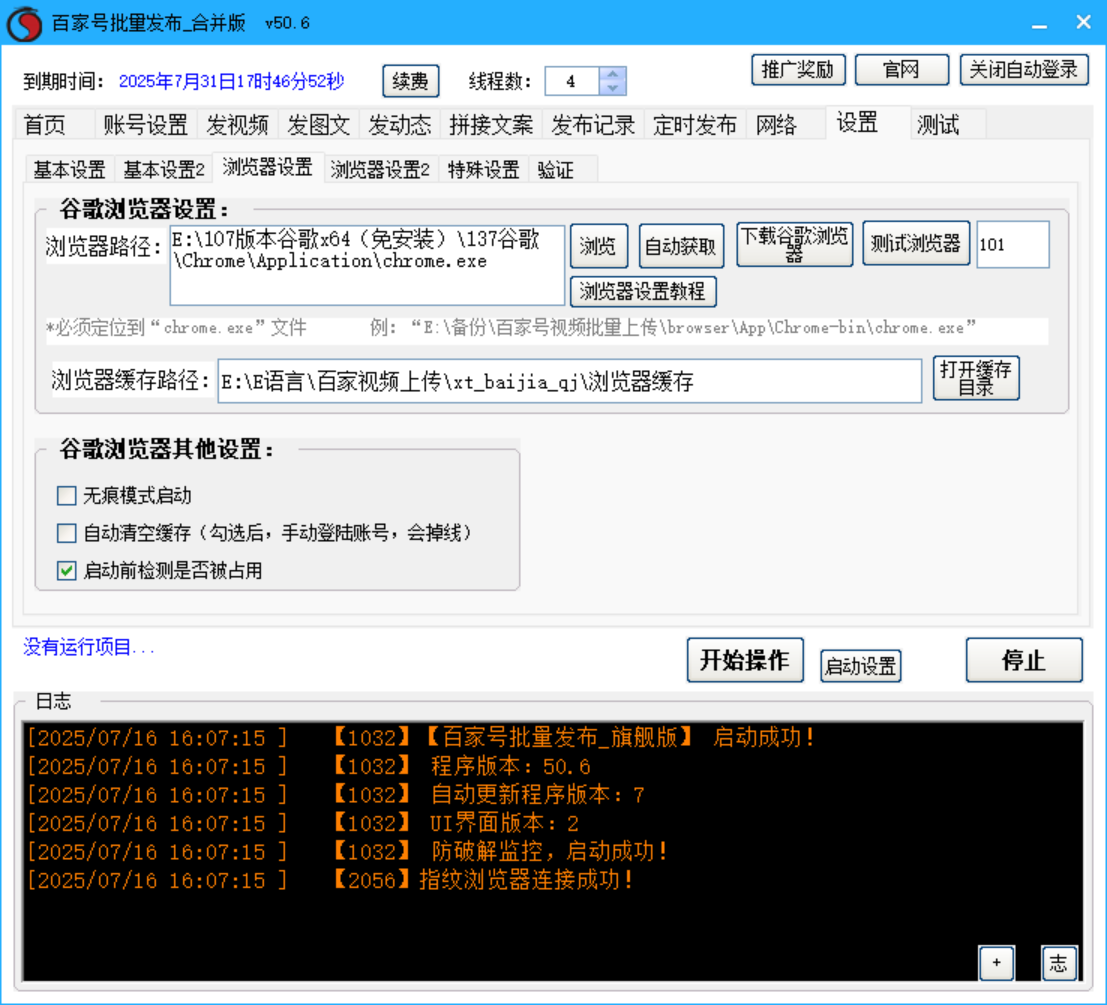This screenshot has width=1107, height=1005.
Task: Click 下载谷歌浏览器 button
Action: pos(794,244)
